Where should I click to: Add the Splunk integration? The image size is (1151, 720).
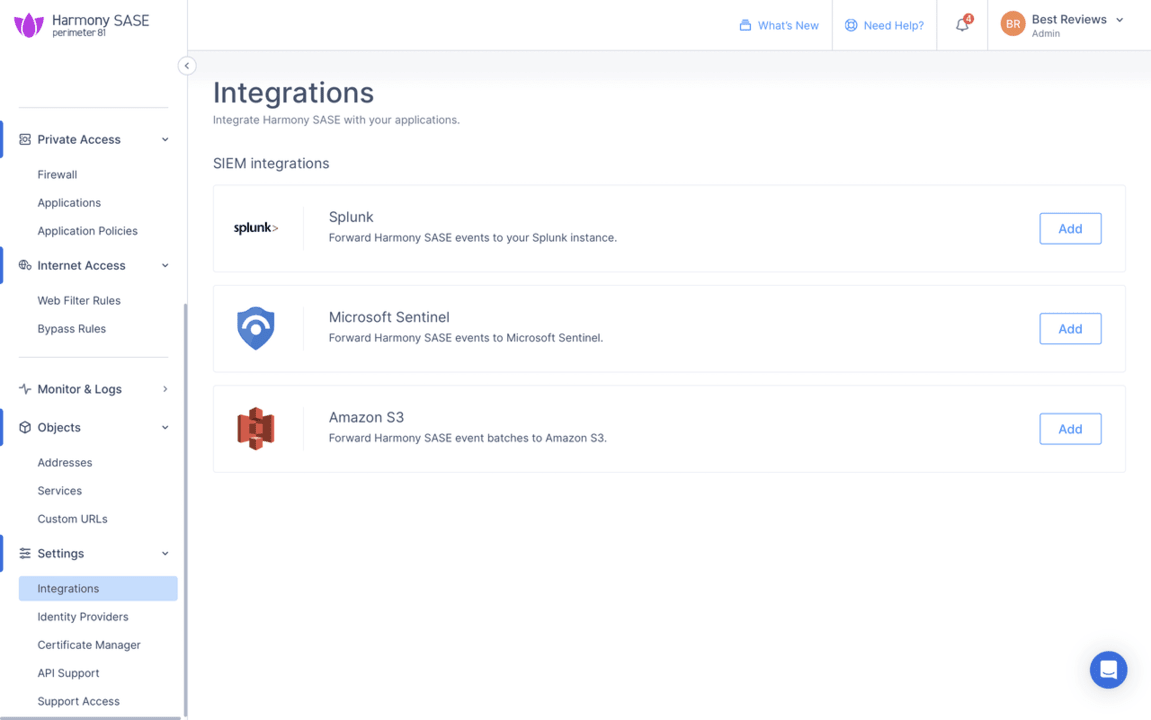(1070, 228)
